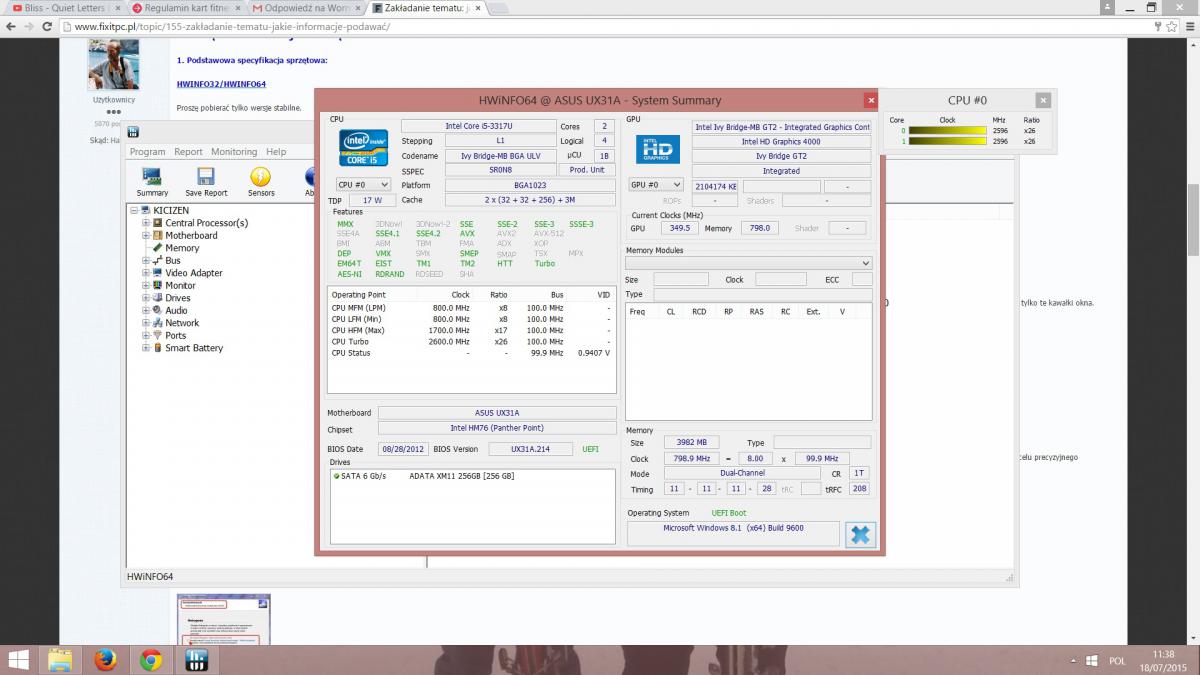
Task: Close the CPU #0 clock window
Action: [1043, 100]
